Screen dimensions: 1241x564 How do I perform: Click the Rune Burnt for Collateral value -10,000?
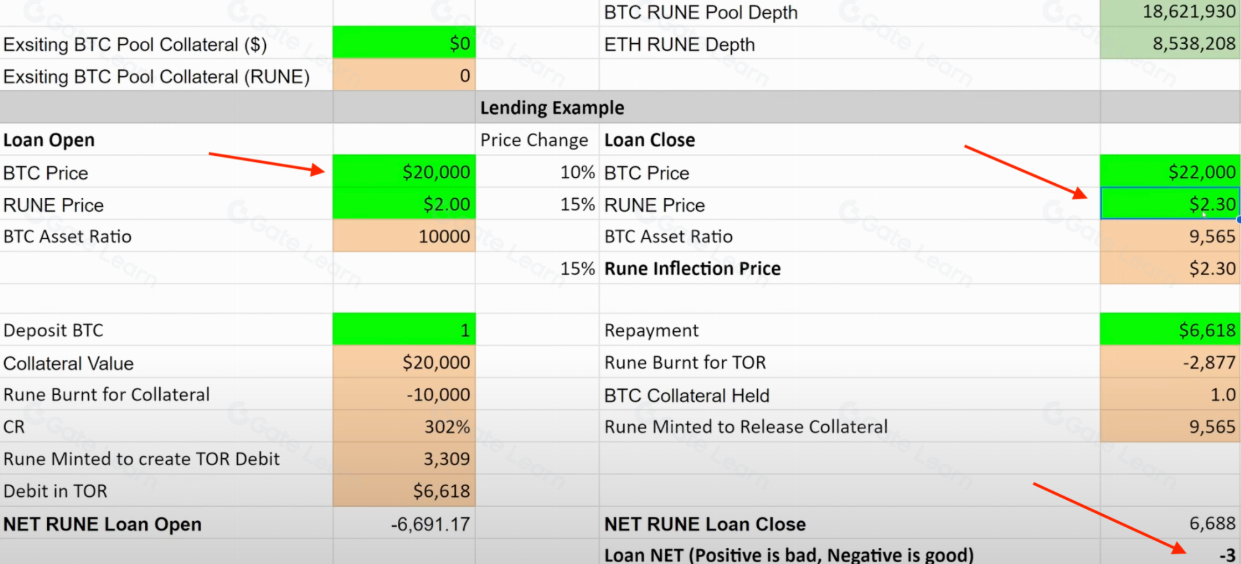coord(404,394)
